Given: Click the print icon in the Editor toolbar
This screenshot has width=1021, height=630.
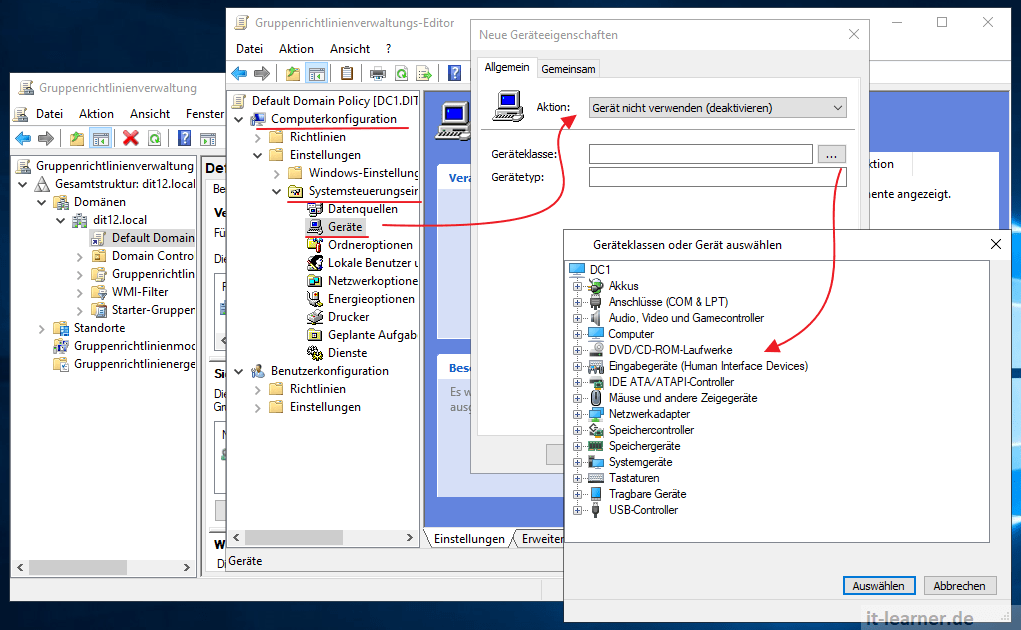Looking at the screenshot, I should [378, 74].
